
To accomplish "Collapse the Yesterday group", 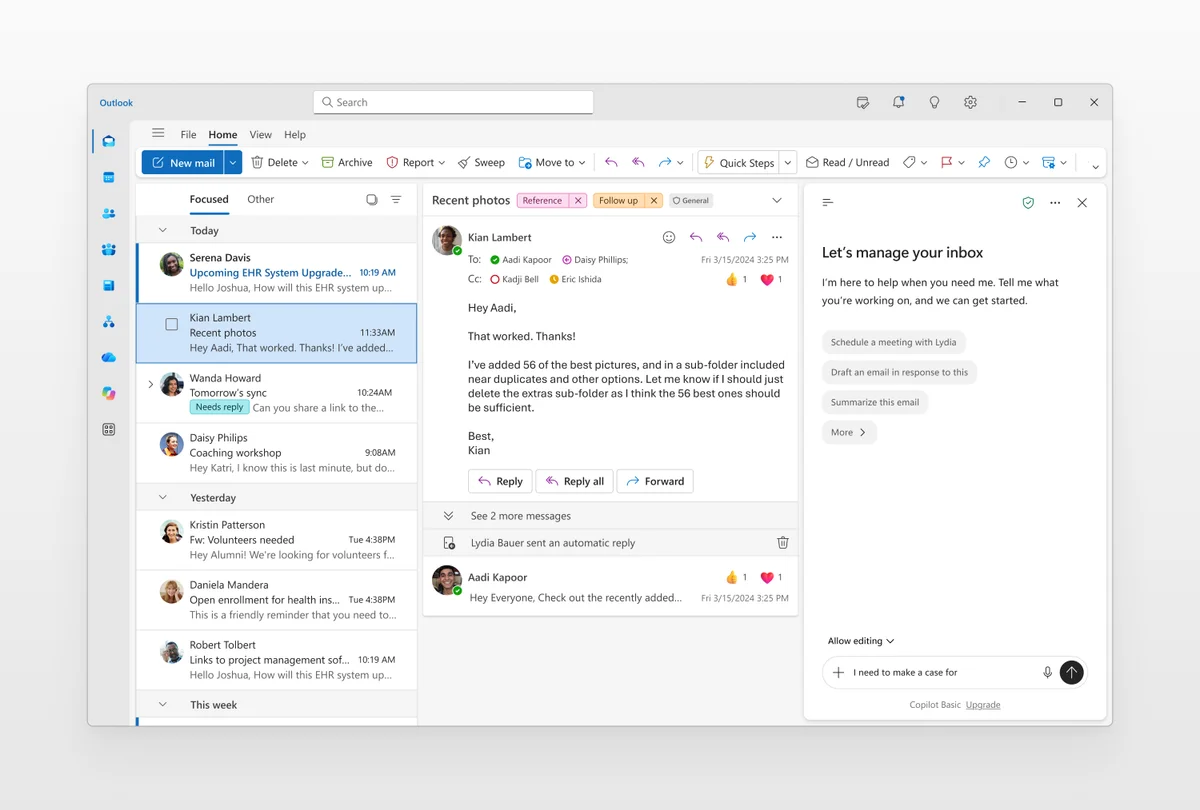I will pos(163,497).
